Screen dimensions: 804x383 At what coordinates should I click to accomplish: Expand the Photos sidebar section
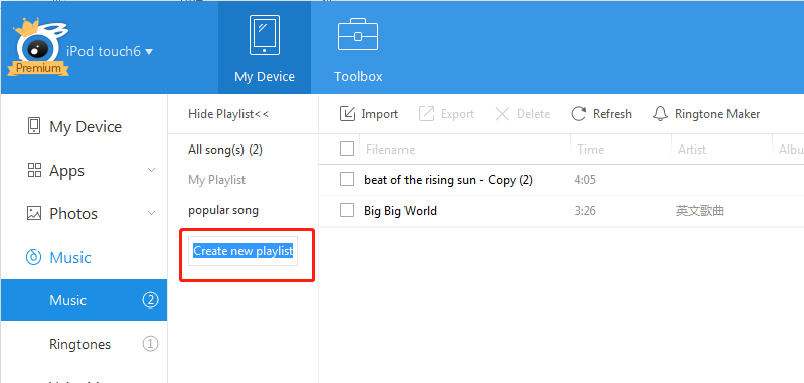pyautogui.click(x=151, y=213)
